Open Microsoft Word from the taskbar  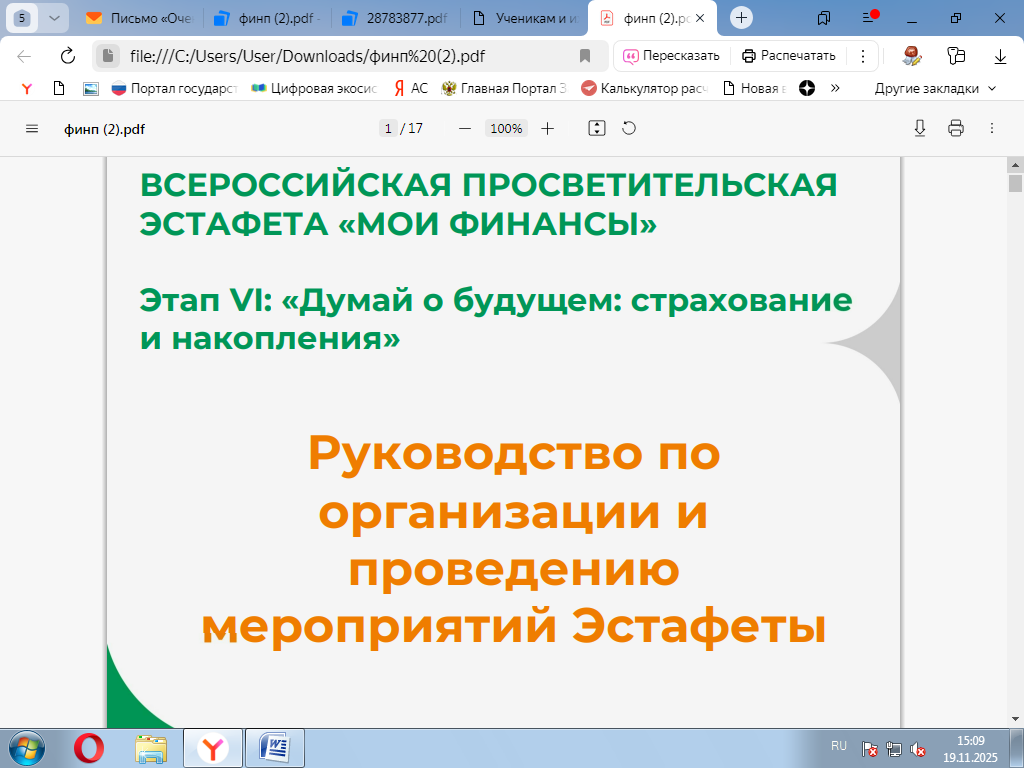274,748
